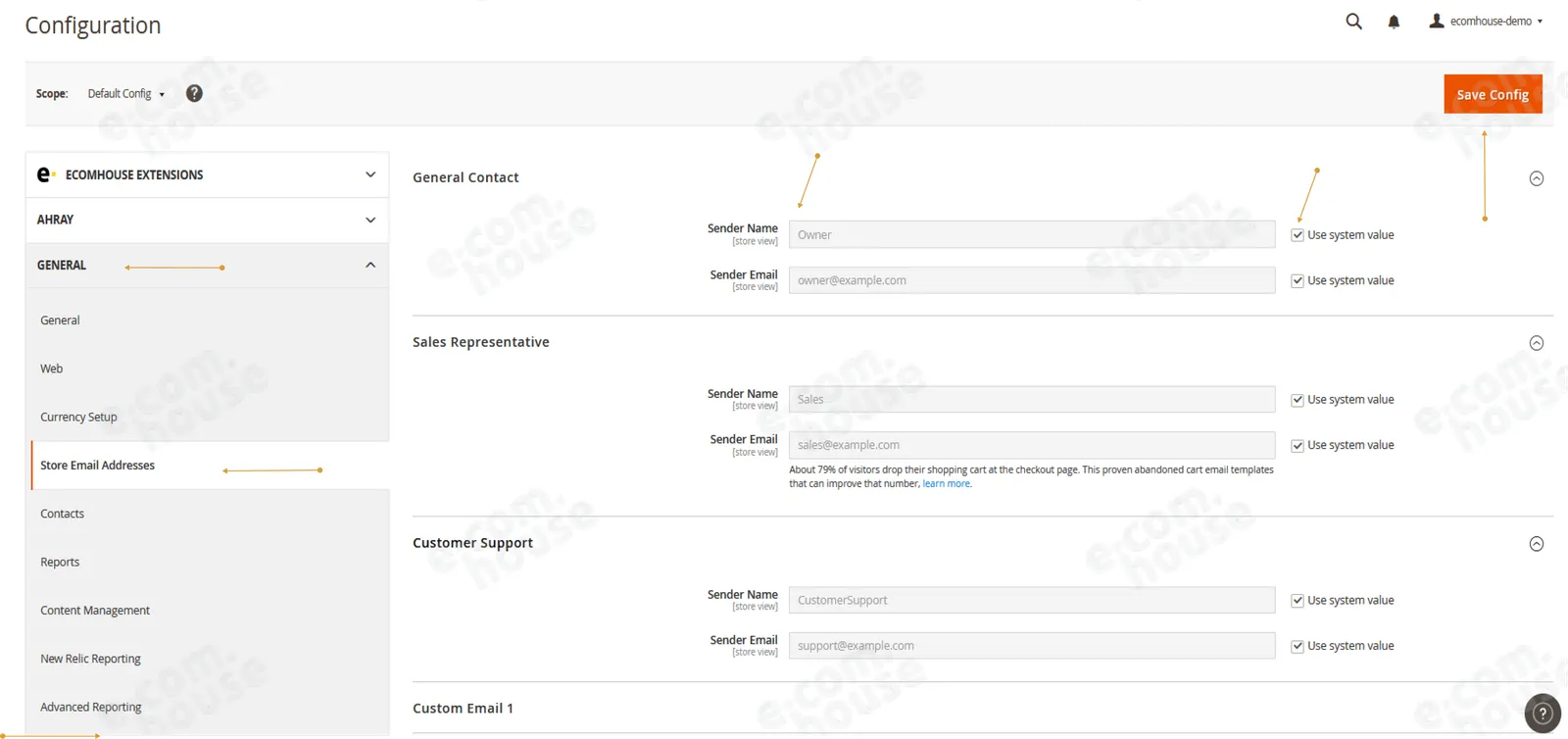Open Content Management settings
This screenshot has height=739, width=1568.
[95, 611]
